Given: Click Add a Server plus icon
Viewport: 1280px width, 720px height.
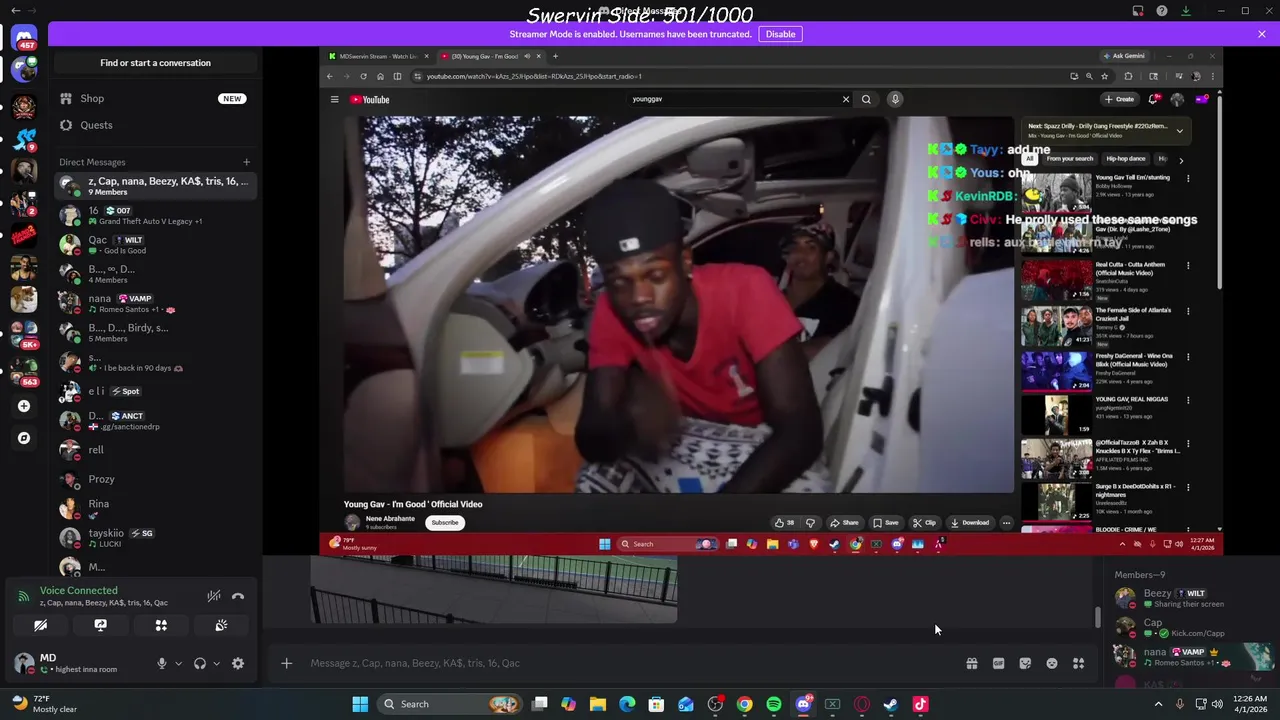Looking at the screenshot, I should click(x=24, y=406).
